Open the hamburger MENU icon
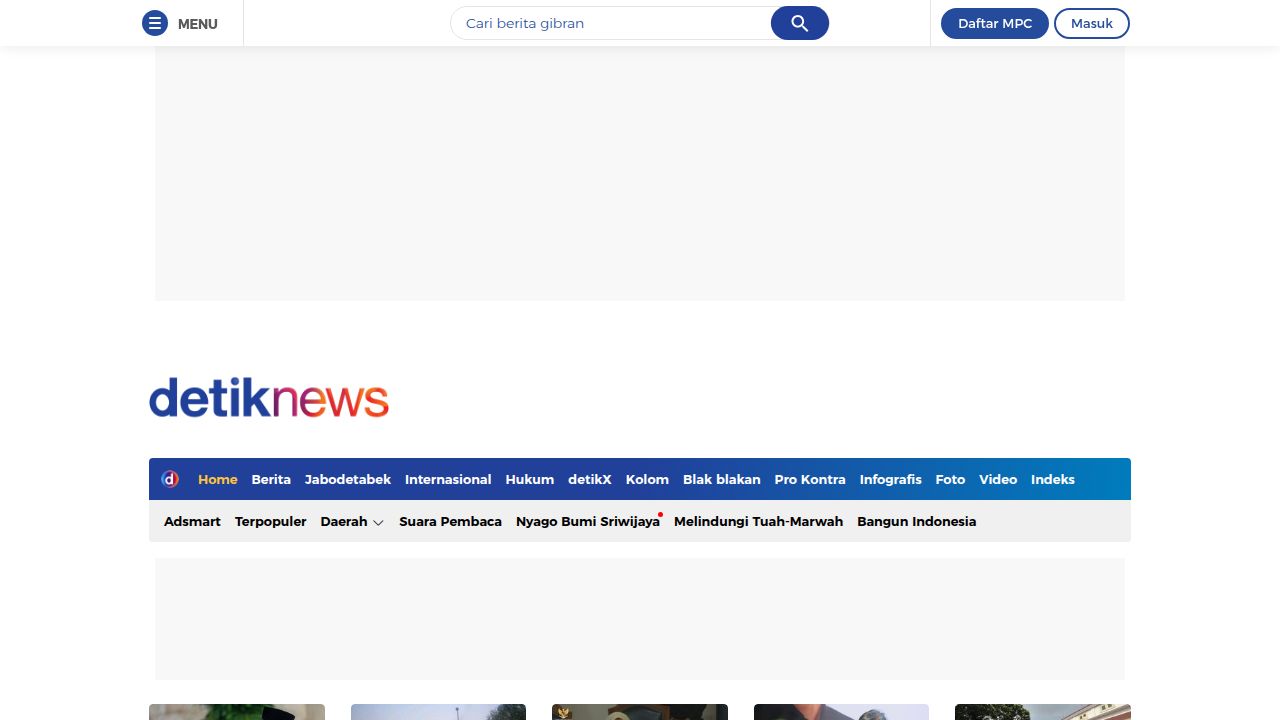1280x720 pixels. 155,23
